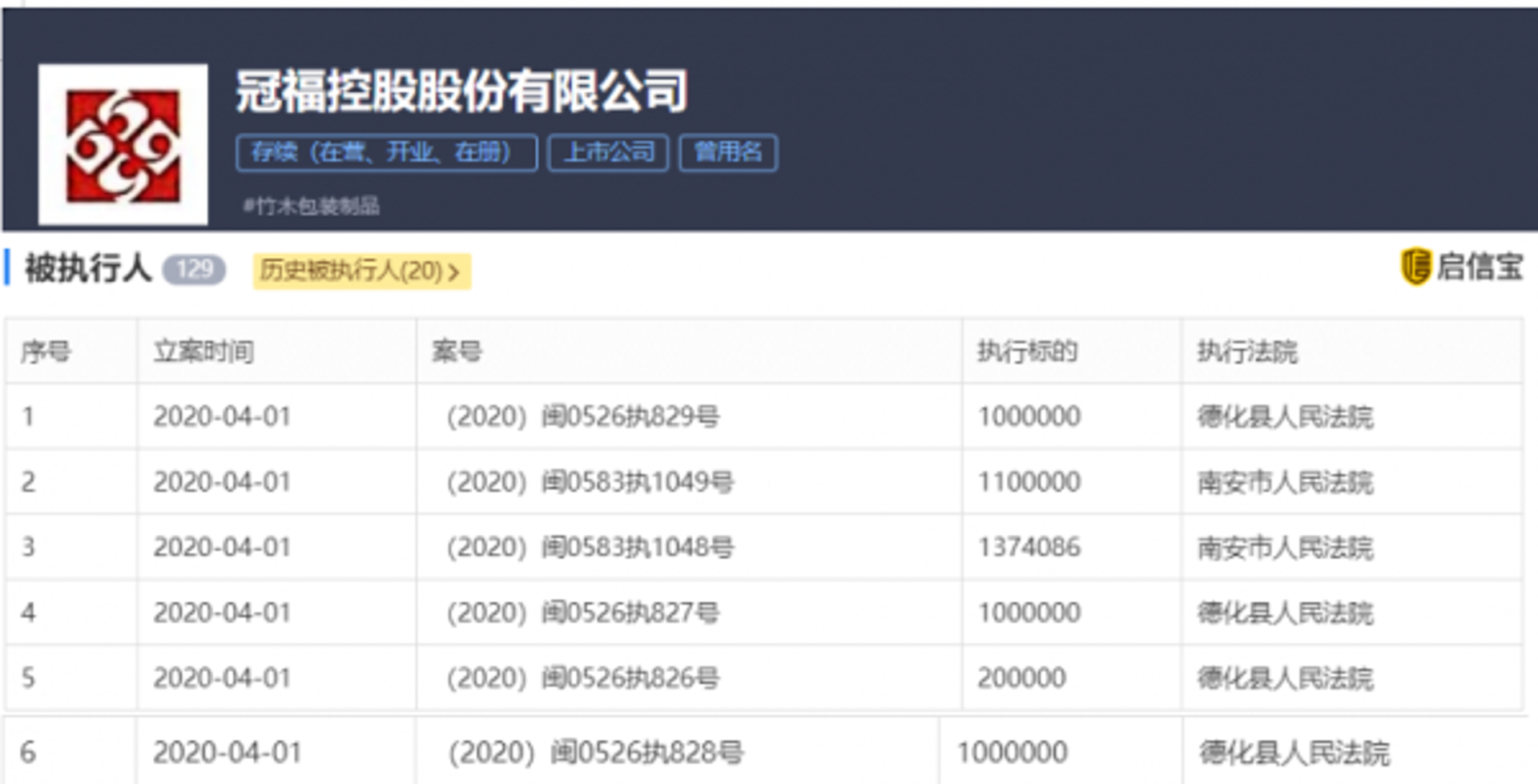This screenshot has width=1538, height=784.
Task: Click date 2020-04-01 for case 闽0583执1049号
Action: (x=222, y=482)
